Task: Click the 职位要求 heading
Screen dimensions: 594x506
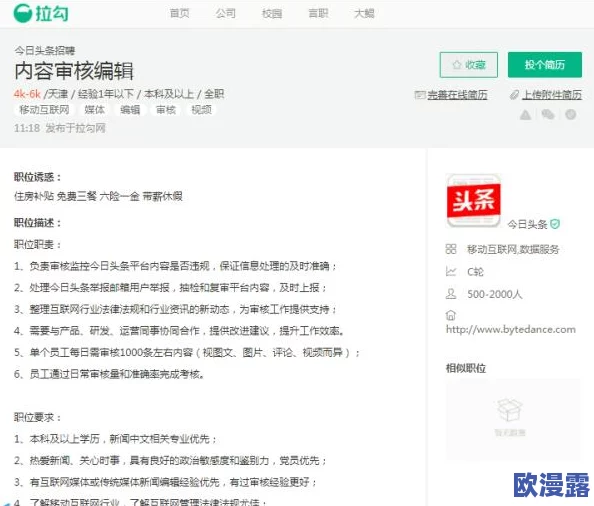Action: point(38,417)
